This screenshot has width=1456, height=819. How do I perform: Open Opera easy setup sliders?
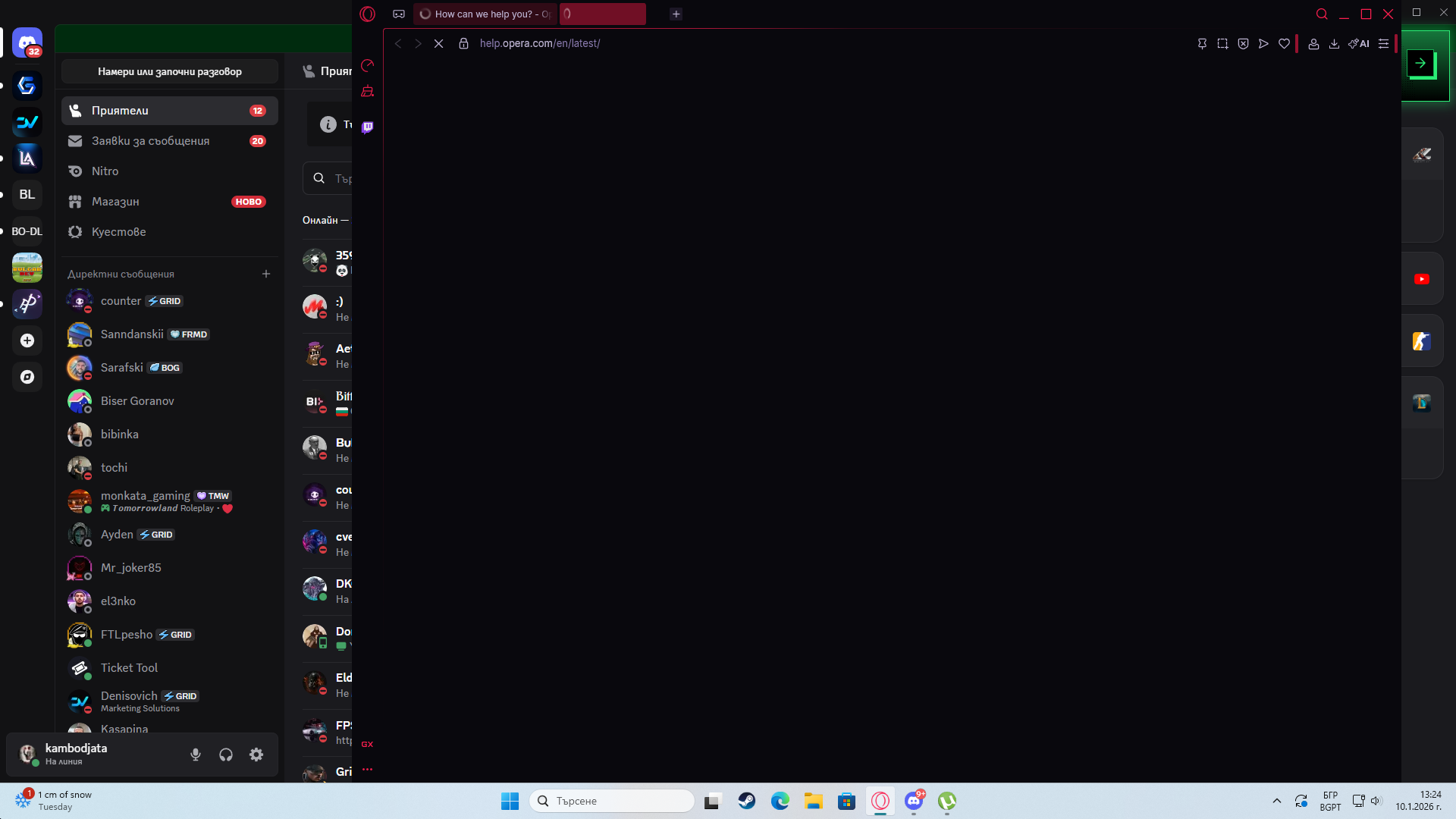click(x=1383, y=44)
